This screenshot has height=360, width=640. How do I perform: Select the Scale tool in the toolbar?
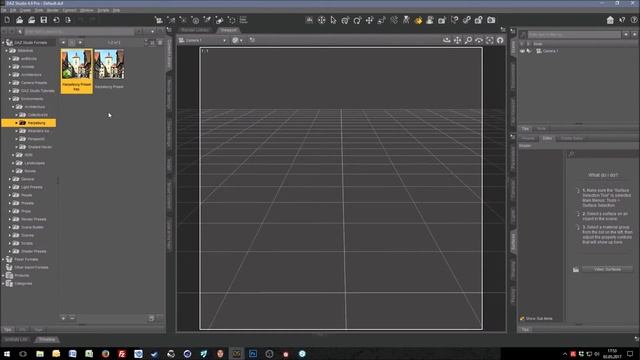coord(382,20)
